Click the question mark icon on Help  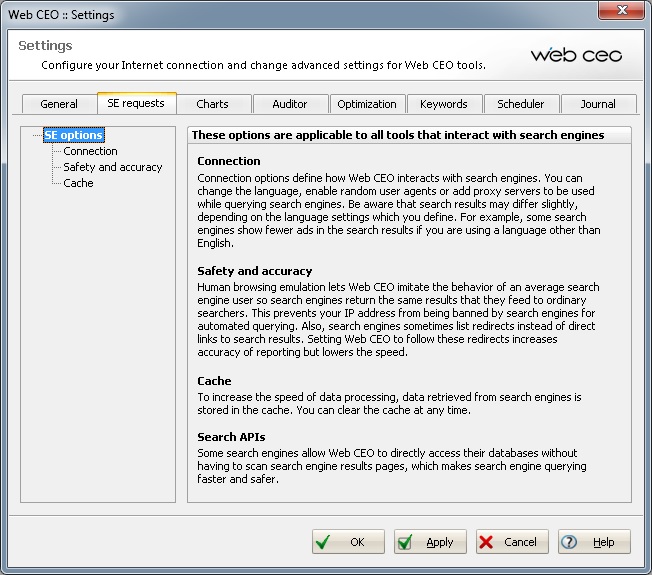569,542
